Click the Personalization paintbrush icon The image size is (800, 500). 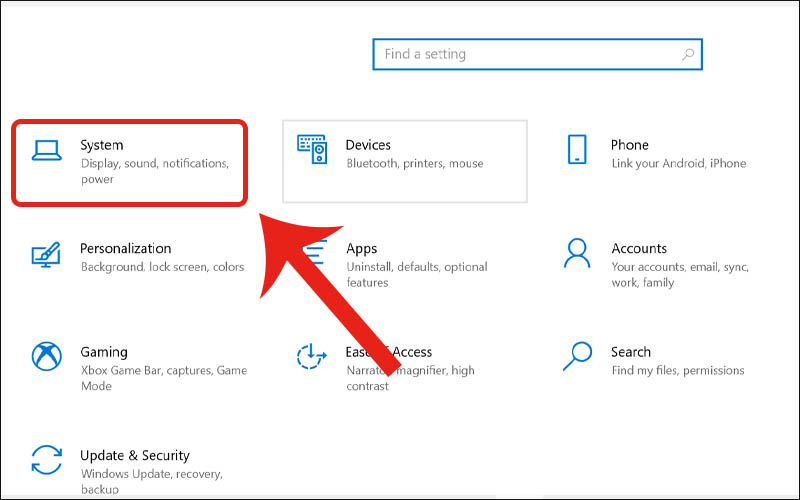46,255
